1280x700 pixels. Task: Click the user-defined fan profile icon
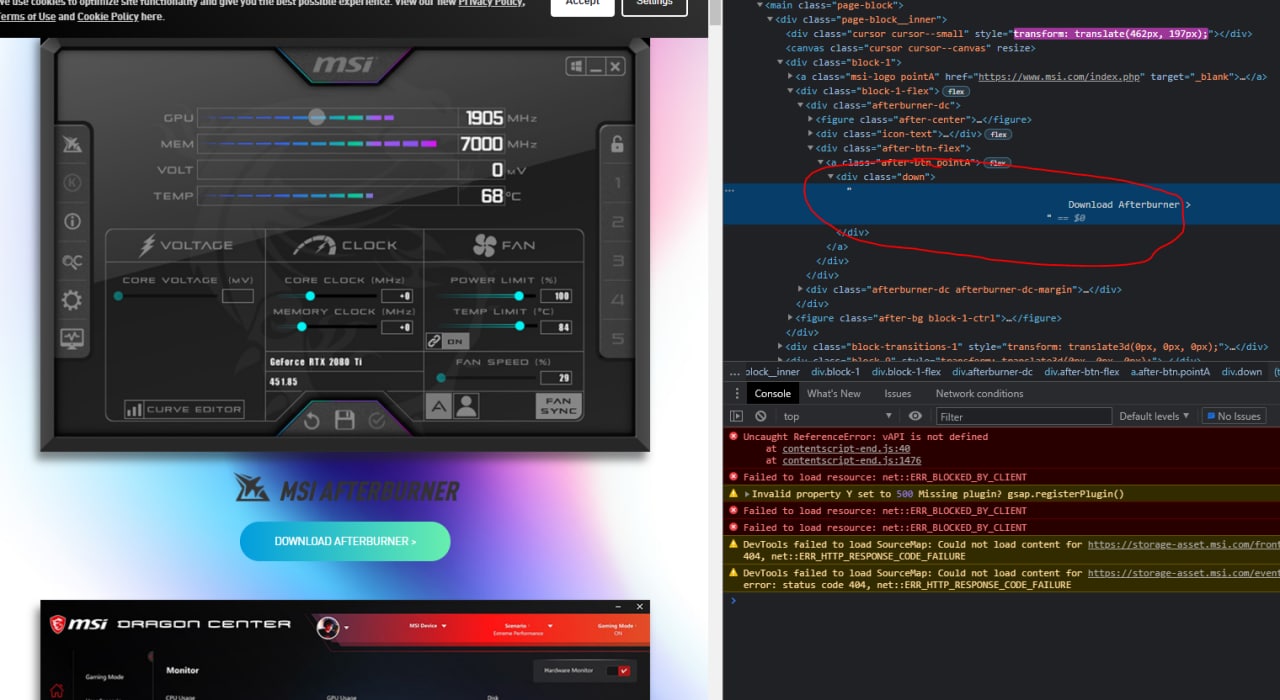466,405
